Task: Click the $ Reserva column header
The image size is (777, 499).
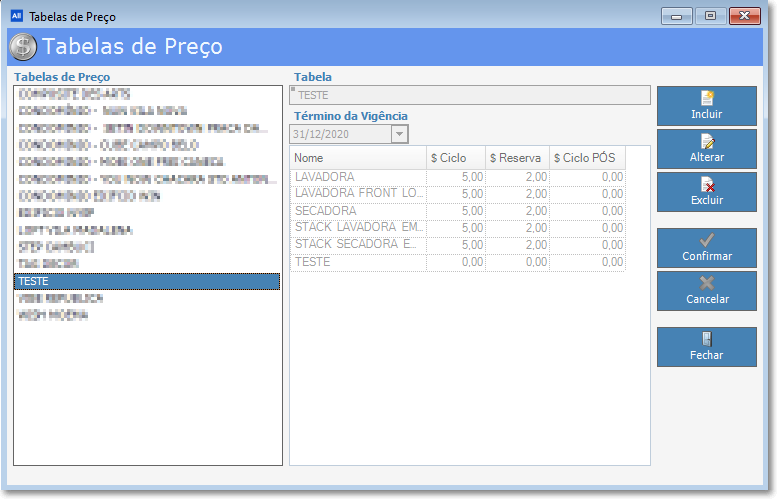Action: click(x=516, y=158)
